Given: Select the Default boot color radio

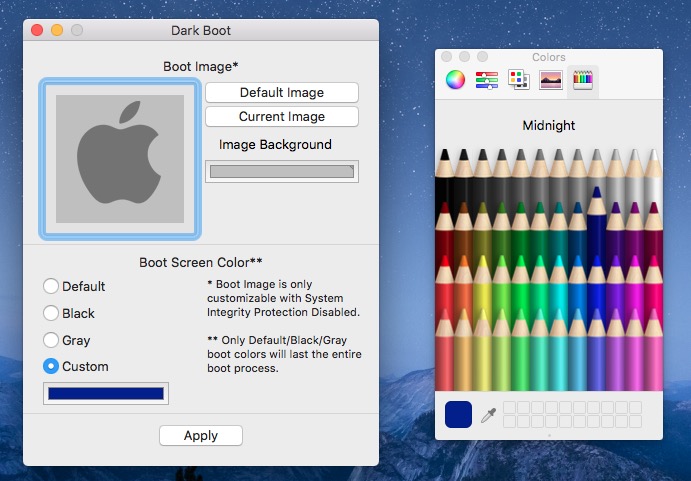Looking at the screenshot, I should tap(51, 287).
